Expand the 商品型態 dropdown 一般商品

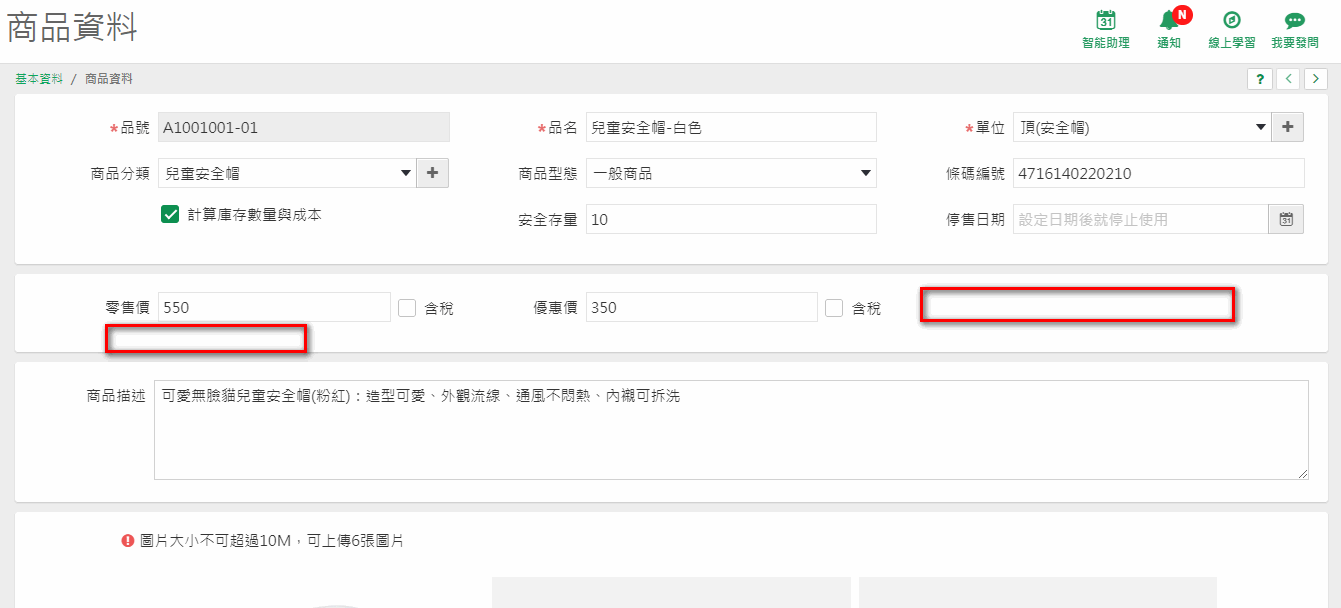pyautogui.click(x=731, y=173)
